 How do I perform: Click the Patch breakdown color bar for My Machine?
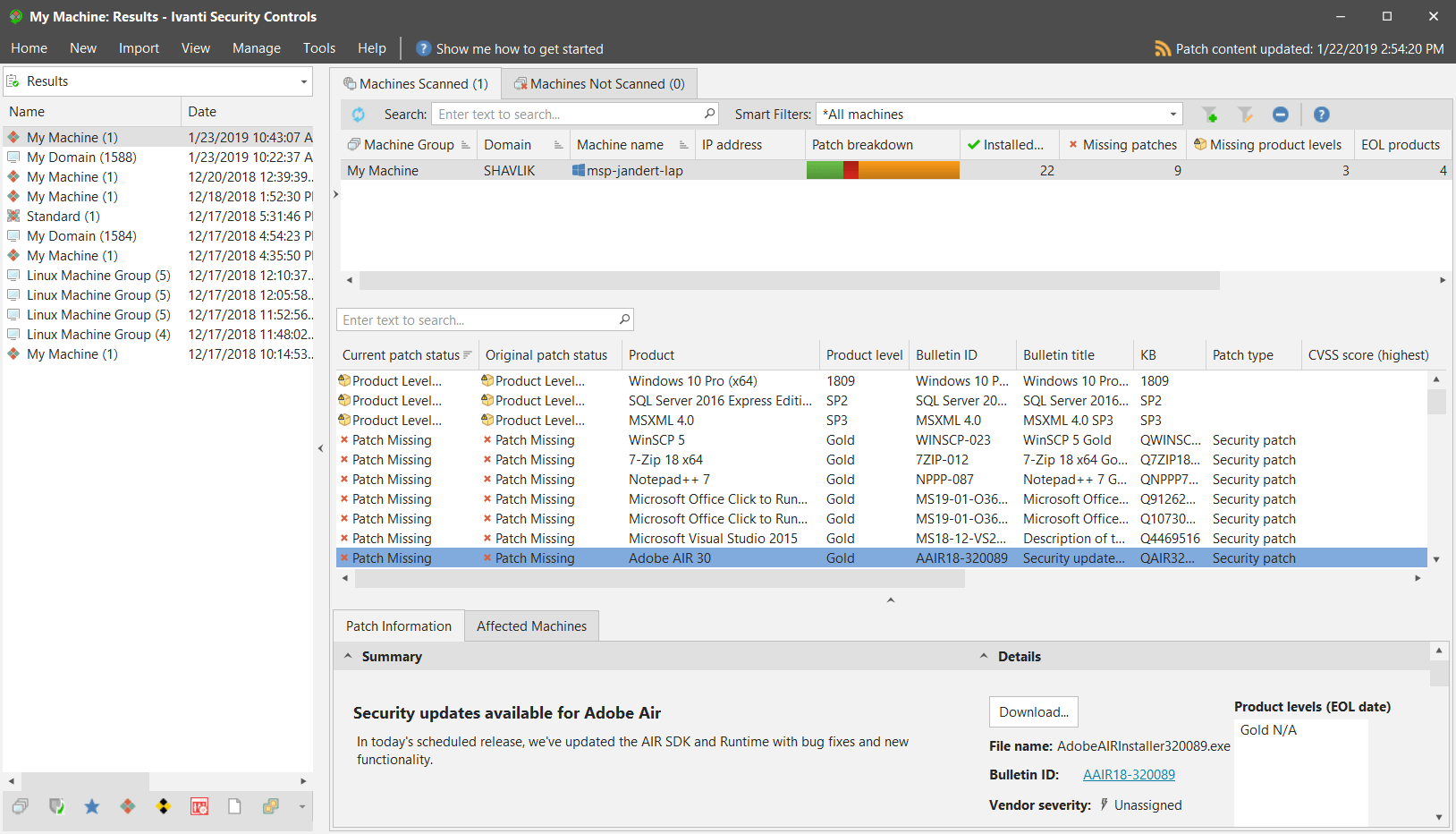(883, 170)
